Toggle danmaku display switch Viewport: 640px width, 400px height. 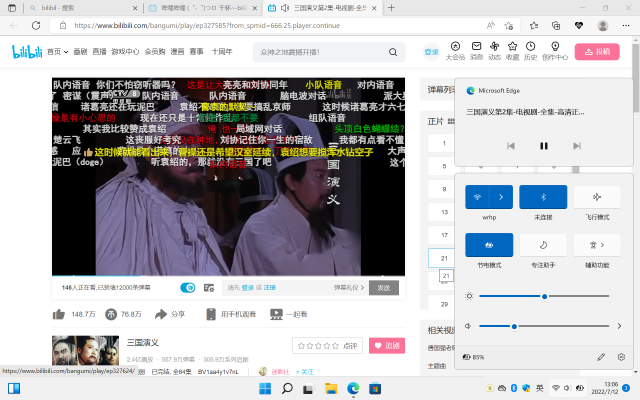pos(188,288)
